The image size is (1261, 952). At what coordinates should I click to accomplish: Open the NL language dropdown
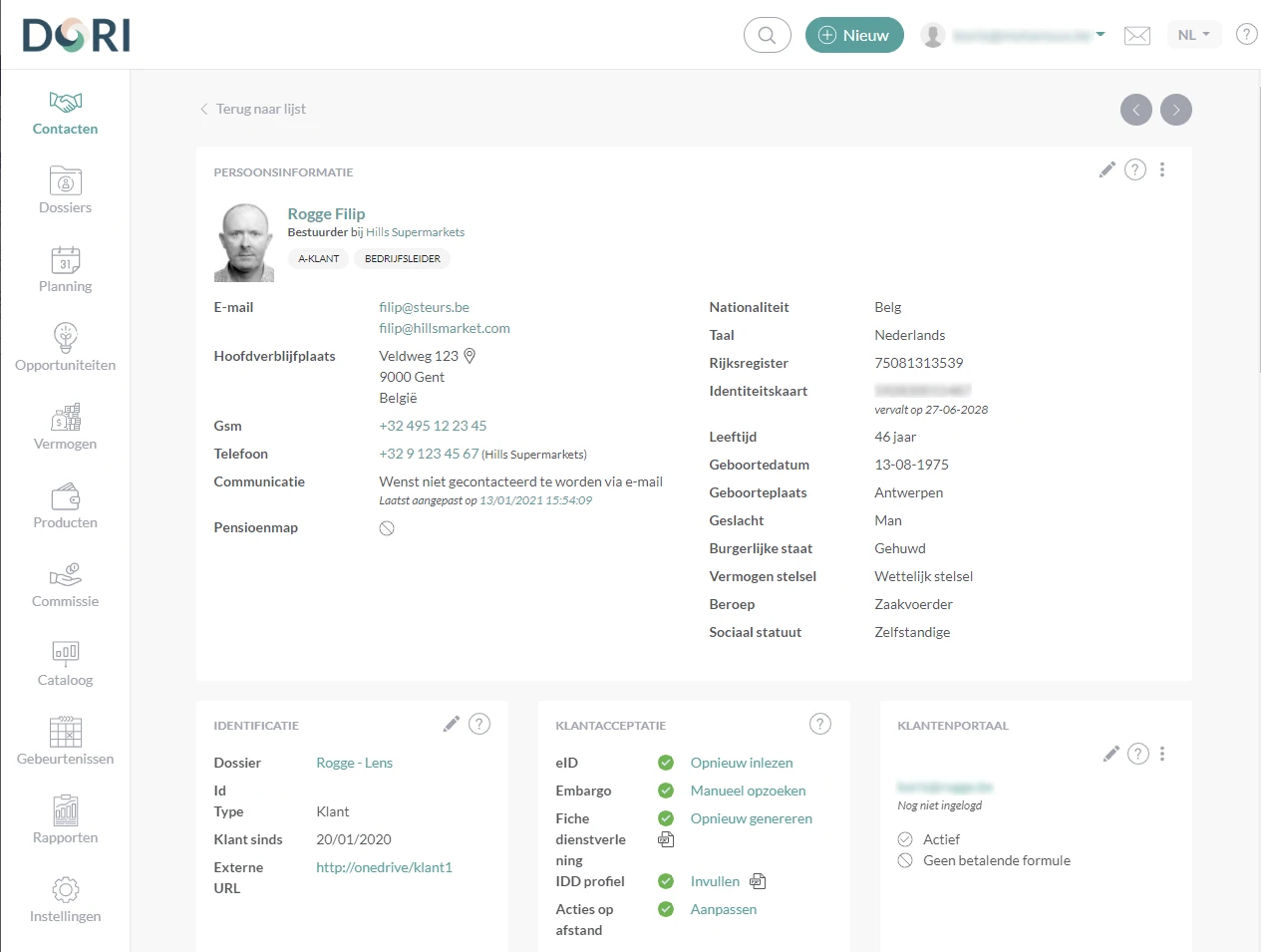click(x=1193, y=35)
